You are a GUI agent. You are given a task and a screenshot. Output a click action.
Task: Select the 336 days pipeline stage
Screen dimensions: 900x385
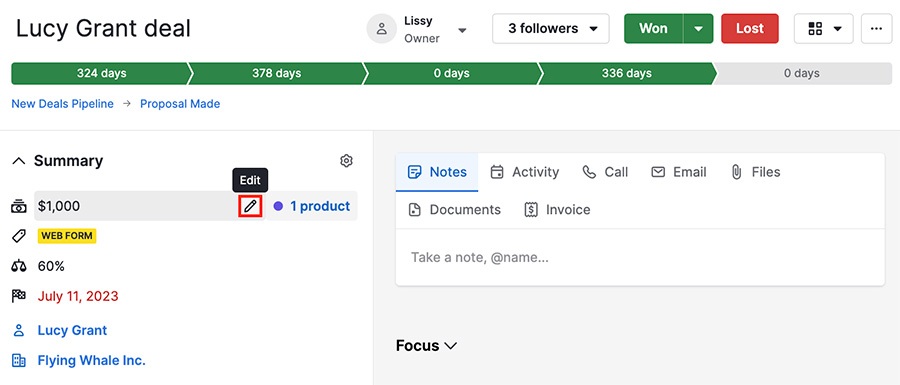pyautogui.click(x=627, y=73)
